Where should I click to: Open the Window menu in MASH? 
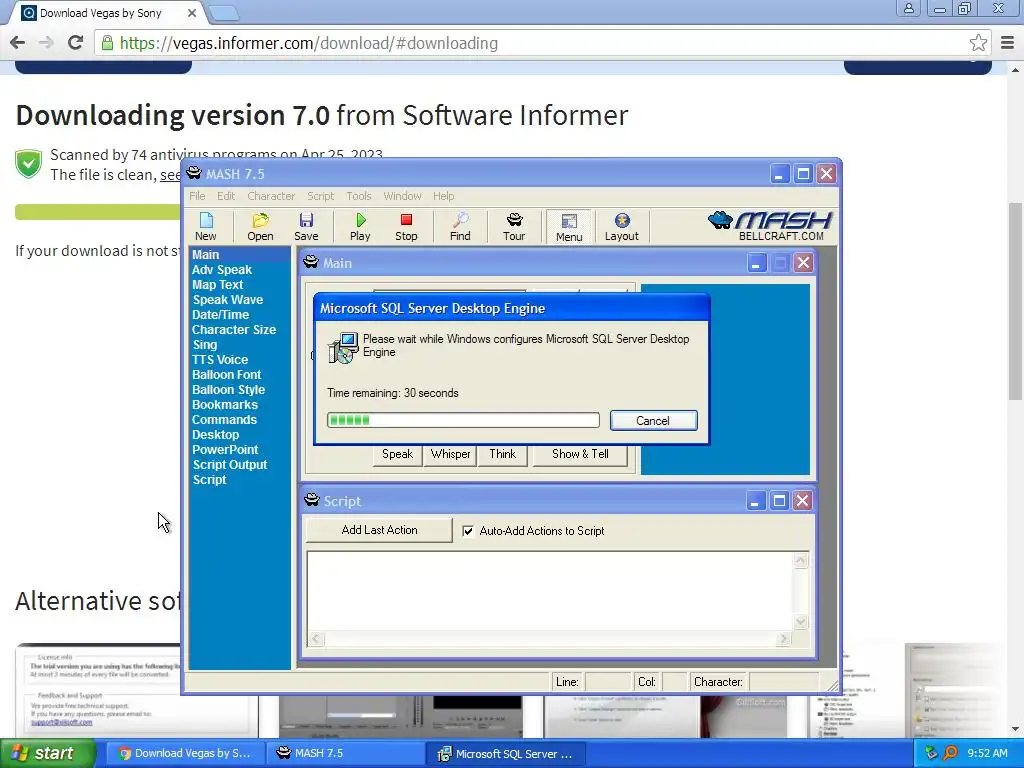pos(402,196)
